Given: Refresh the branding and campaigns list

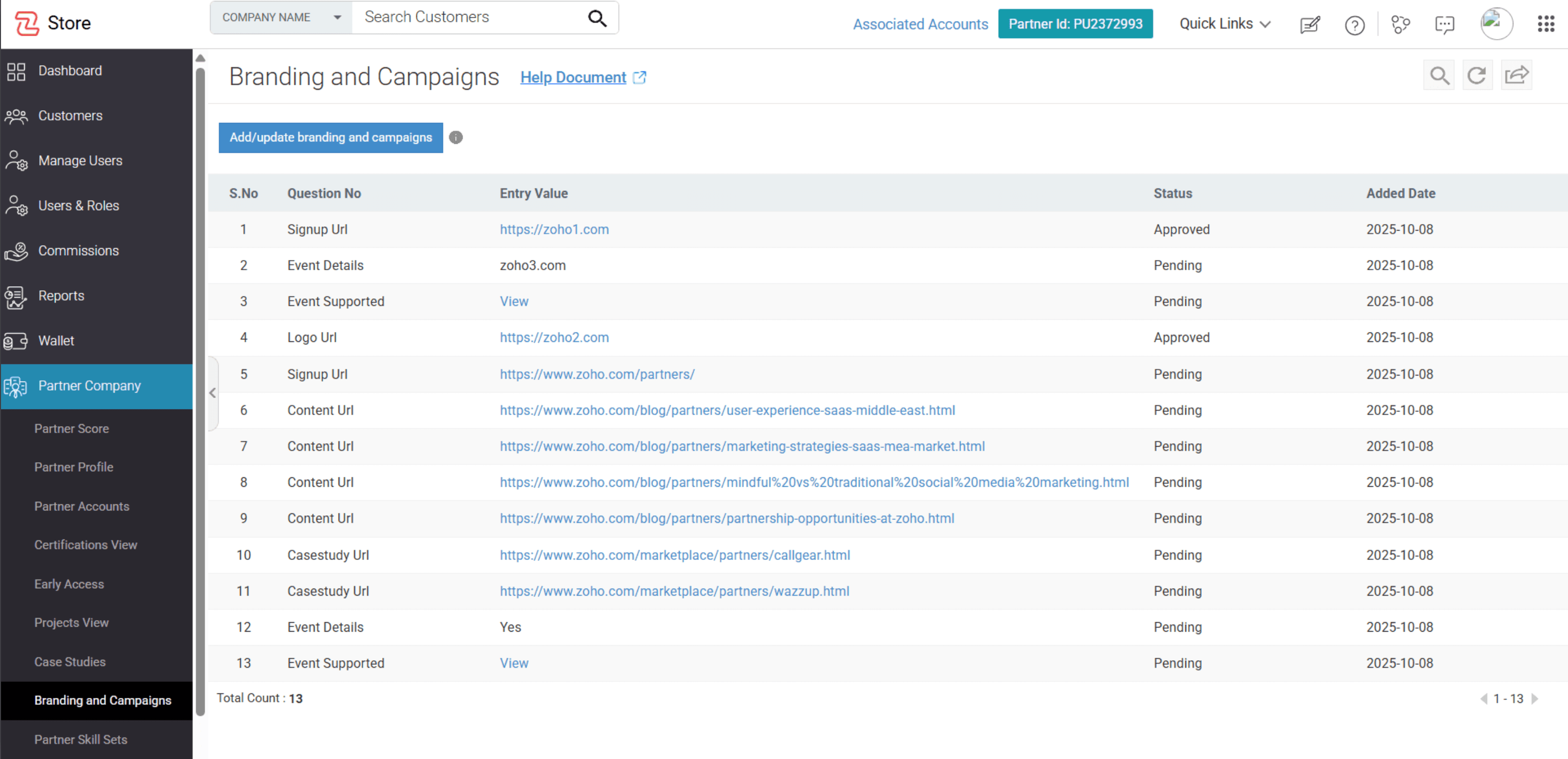Looking at the screenshot, I should (1476, 75).
